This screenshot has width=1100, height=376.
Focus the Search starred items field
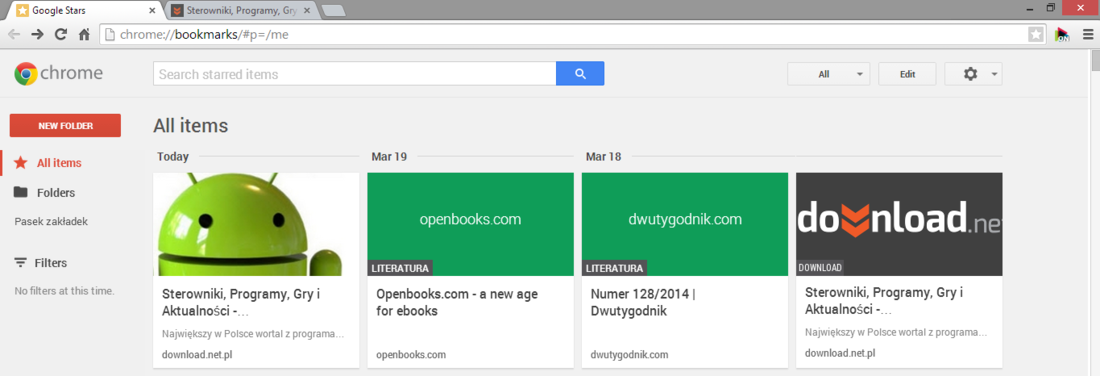(355, 74)
